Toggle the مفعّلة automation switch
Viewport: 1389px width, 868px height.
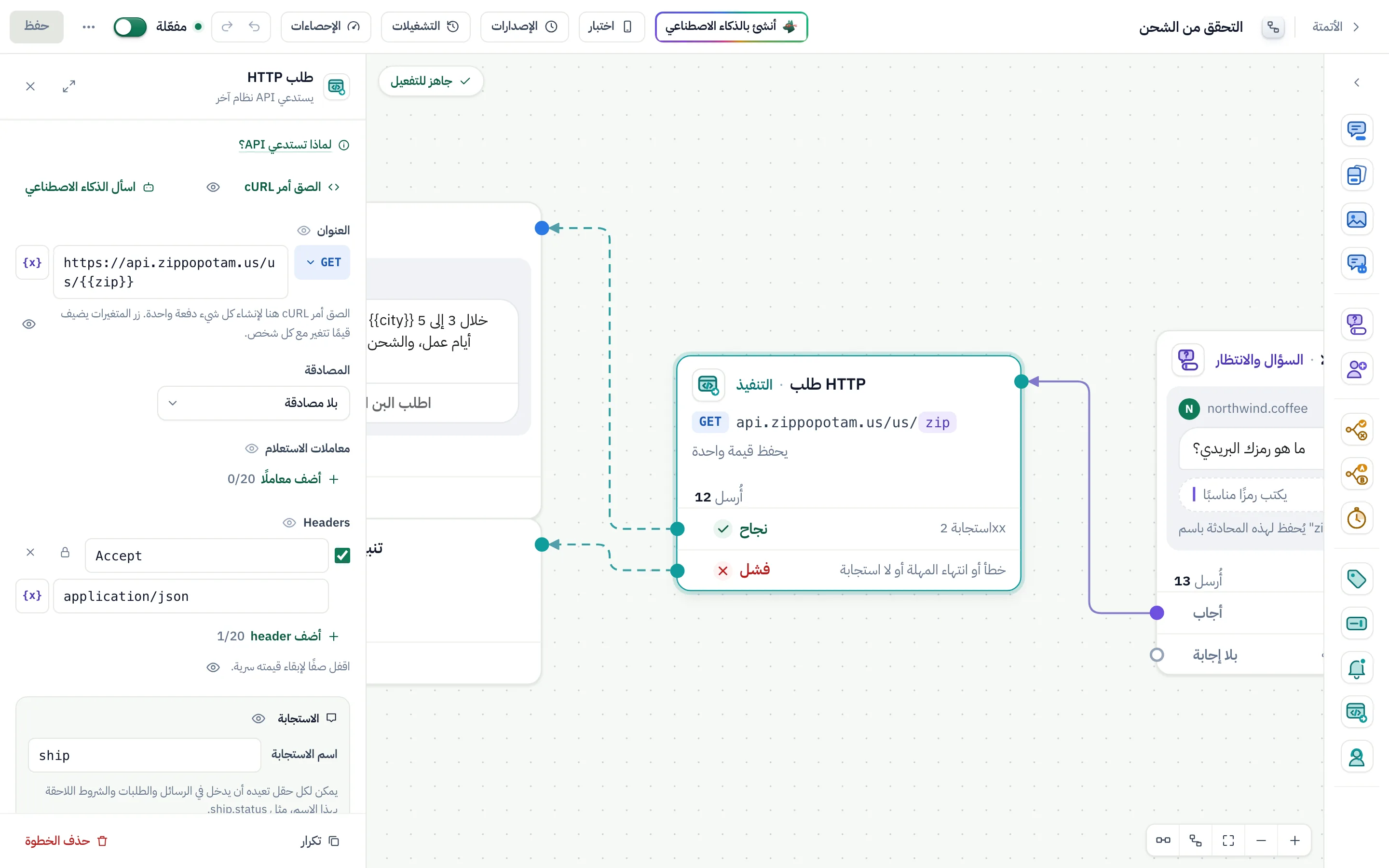point(130,27)
